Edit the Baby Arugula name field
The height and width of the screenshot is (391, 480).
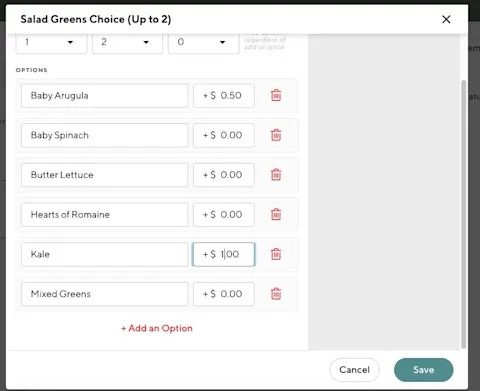105,96
